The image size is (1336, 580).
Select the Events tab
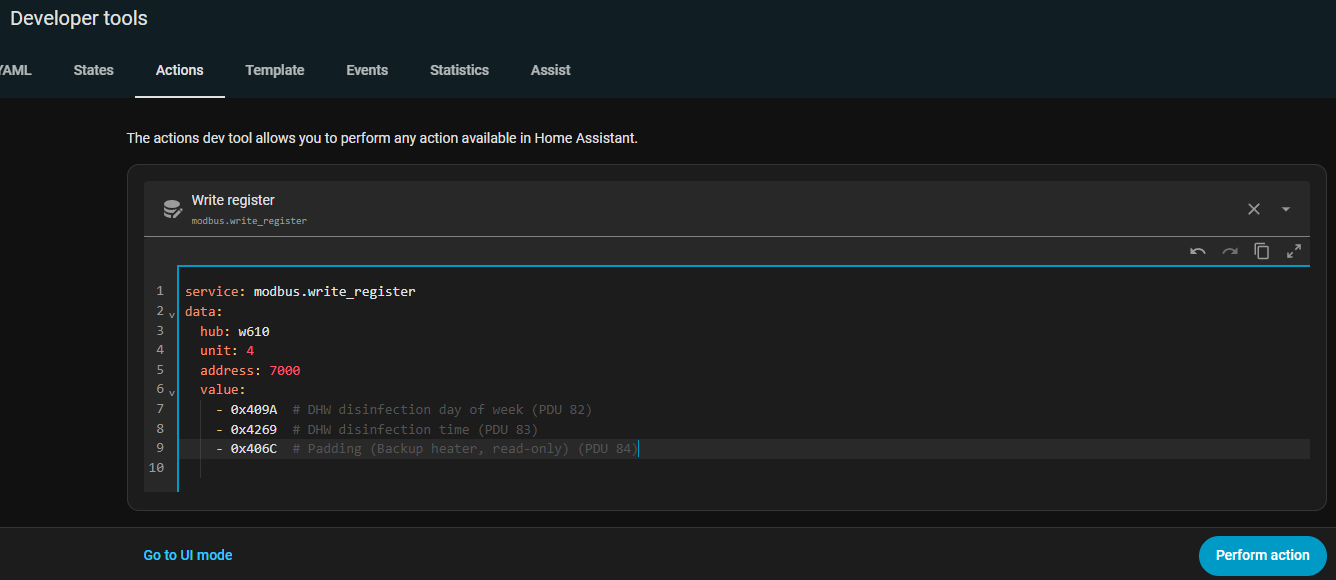coord(367,70)
